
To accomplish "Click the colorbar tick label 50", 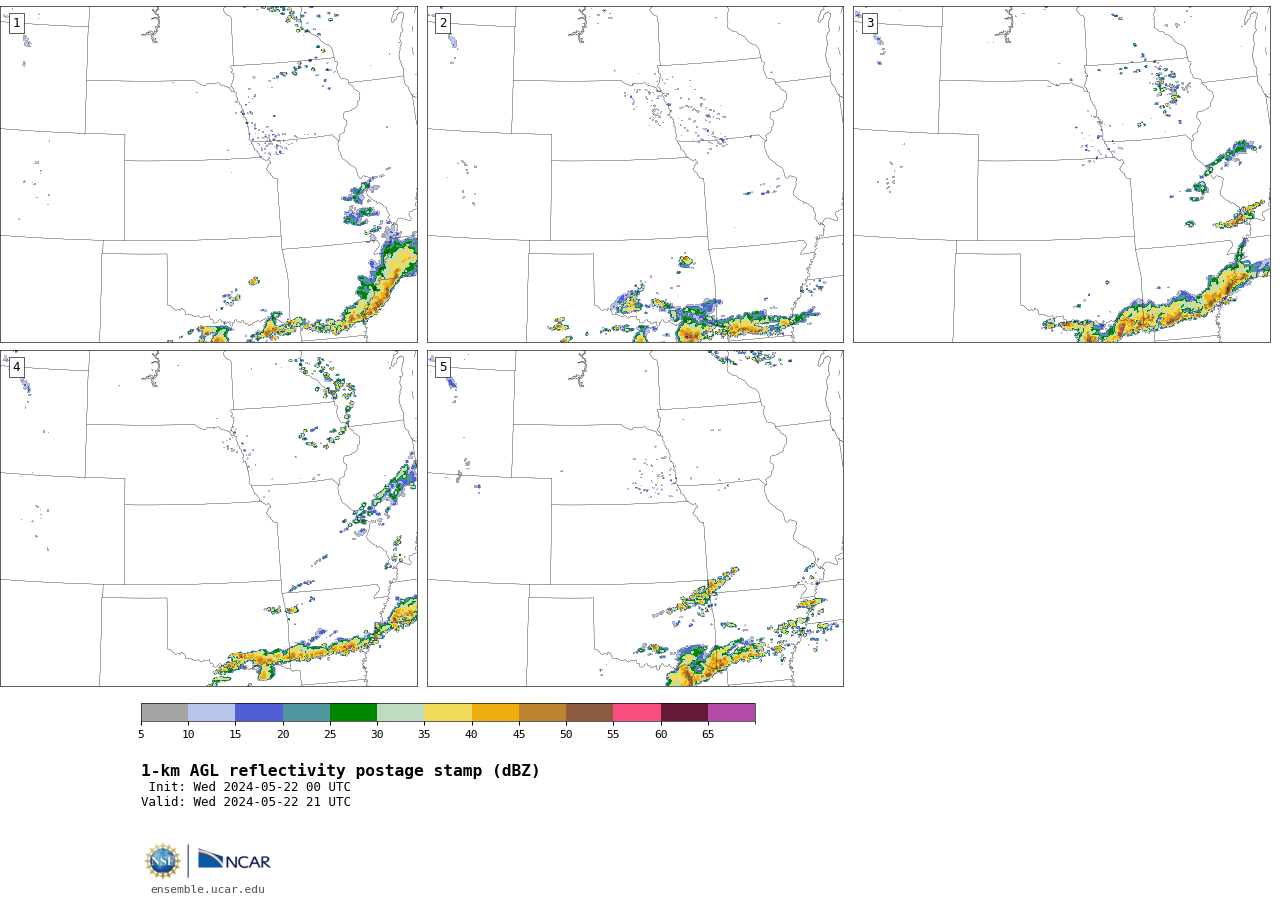I will point(566,734).
